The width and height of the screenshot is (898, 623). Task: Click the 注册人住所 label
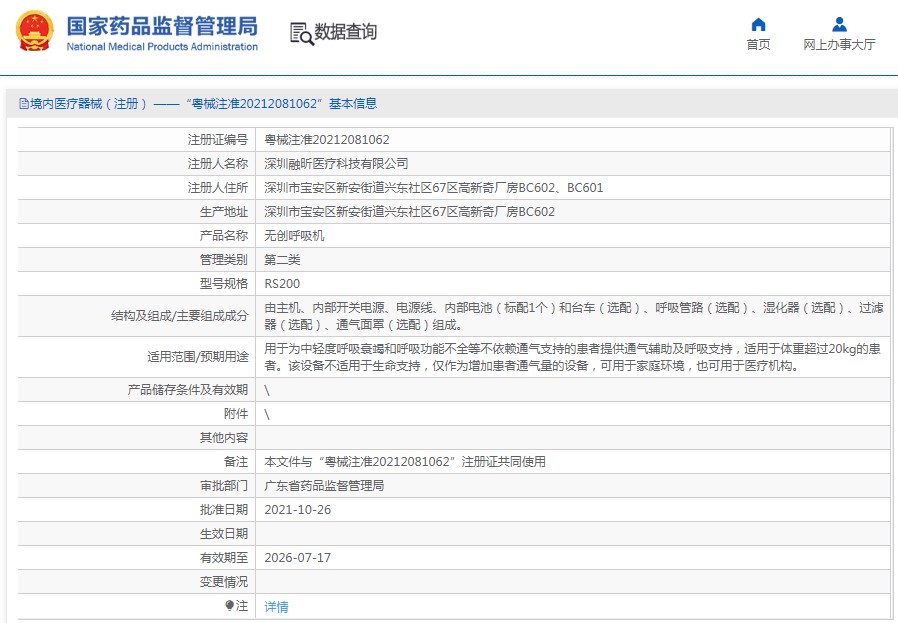pos(218,188)
